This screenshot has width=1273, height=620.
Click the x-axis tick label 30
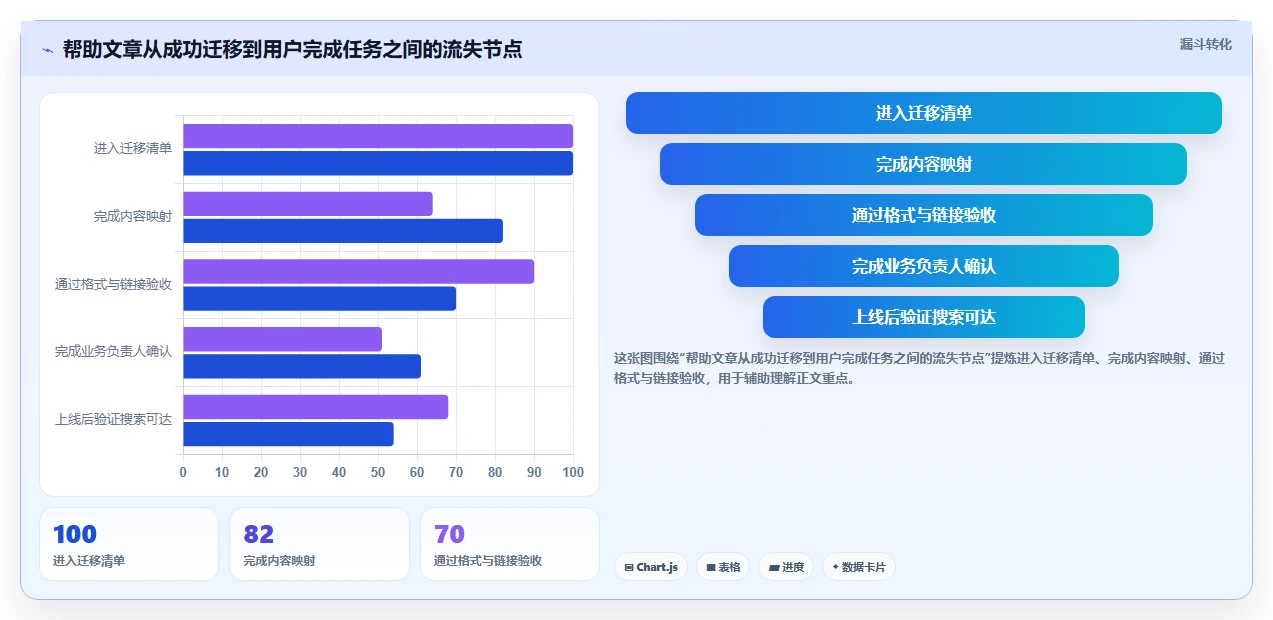[300, 472]
